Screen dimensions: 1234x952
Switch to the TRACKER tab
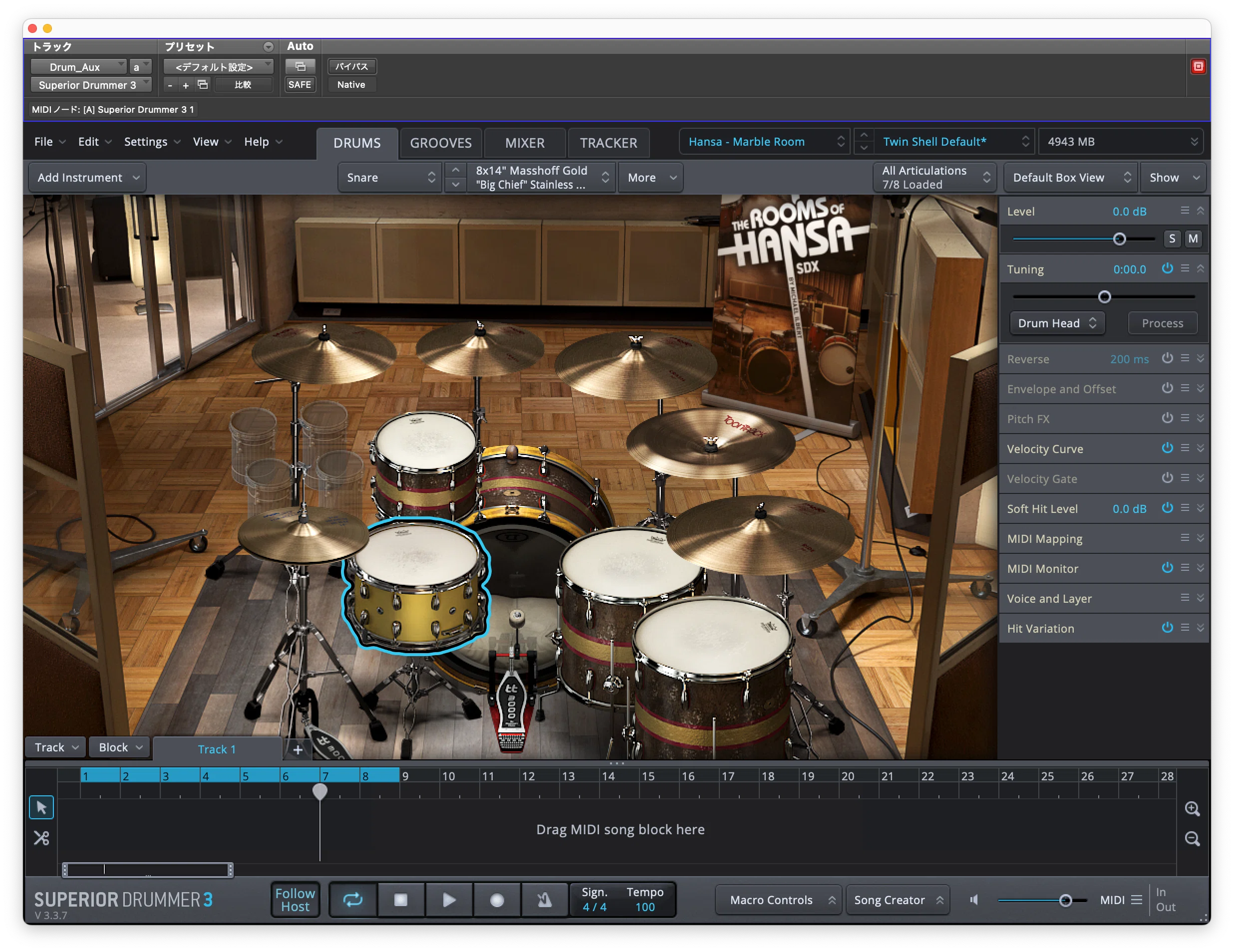point(609,143)
